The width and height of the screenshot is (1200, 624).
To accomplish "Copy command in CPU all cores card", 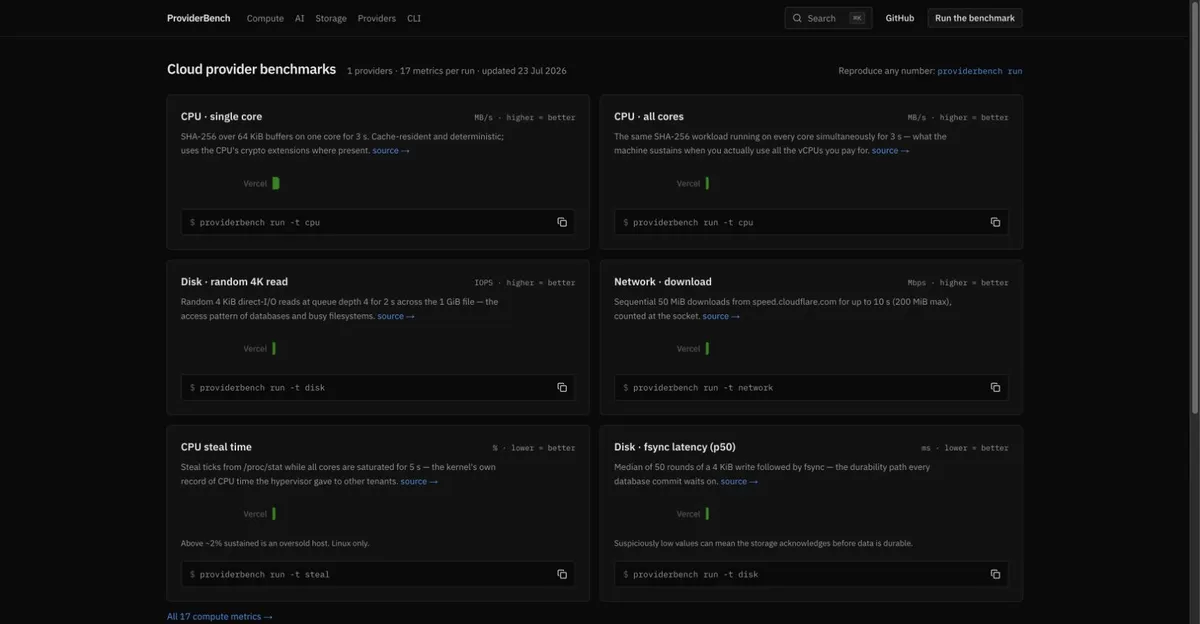I will 995,222.
